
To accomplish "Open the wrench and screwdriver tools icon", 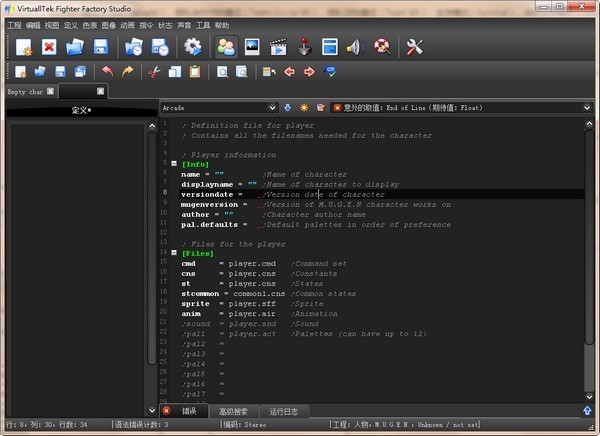I will tap(416, 47).
